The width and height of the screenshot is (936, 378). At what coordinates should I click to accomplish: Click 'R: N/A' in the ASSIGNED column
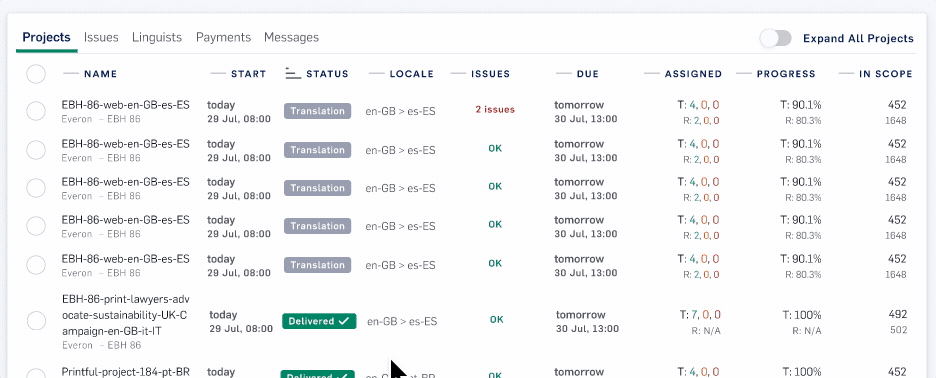click(x=706, y=330)
